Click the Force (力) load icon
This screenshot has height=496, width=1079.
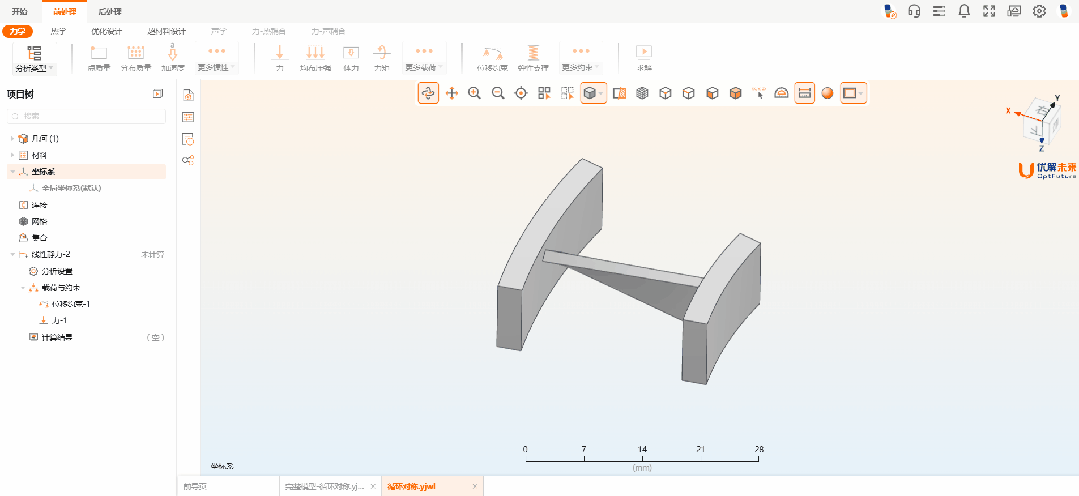(x=280, y=55)
